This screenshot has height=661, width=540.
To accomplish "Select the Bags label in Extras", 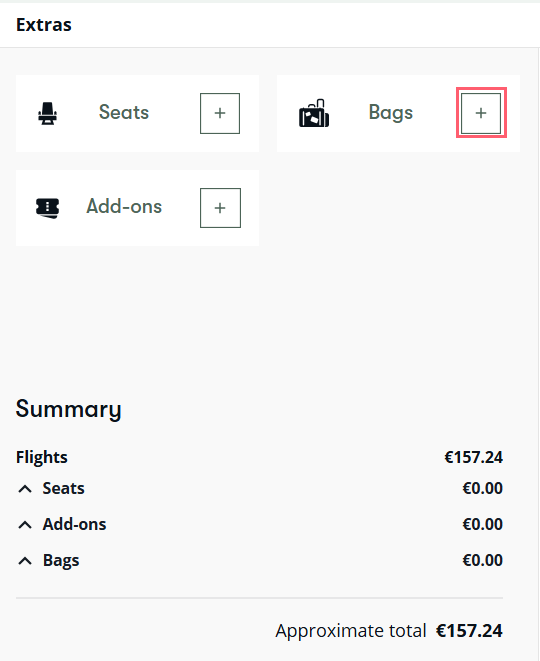I will tap(391, 113).
